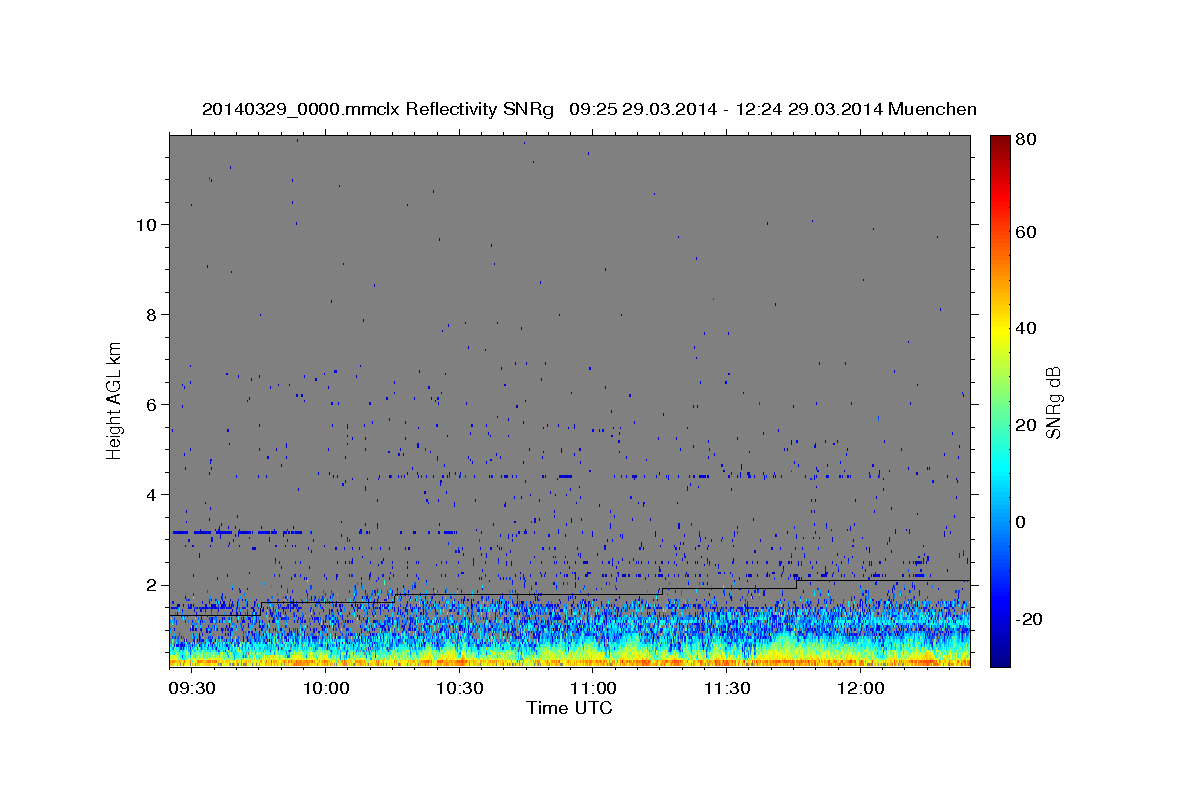Click the 10:00 time tick label
Image resolution: width=1200 pixels, height=800 pixels.
pyautogui.click(x=325, y=688)
